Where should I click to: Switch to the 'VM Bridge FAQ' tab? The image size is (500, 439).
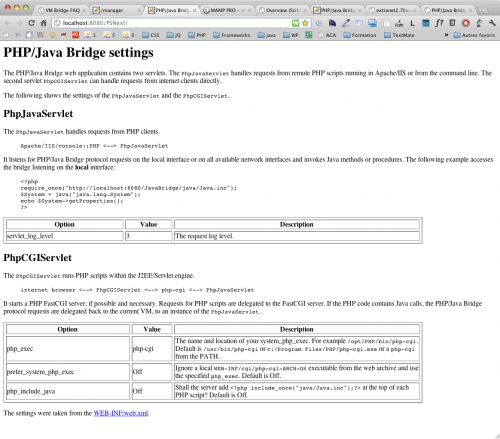pyautogui.click(x=60, y=10)
